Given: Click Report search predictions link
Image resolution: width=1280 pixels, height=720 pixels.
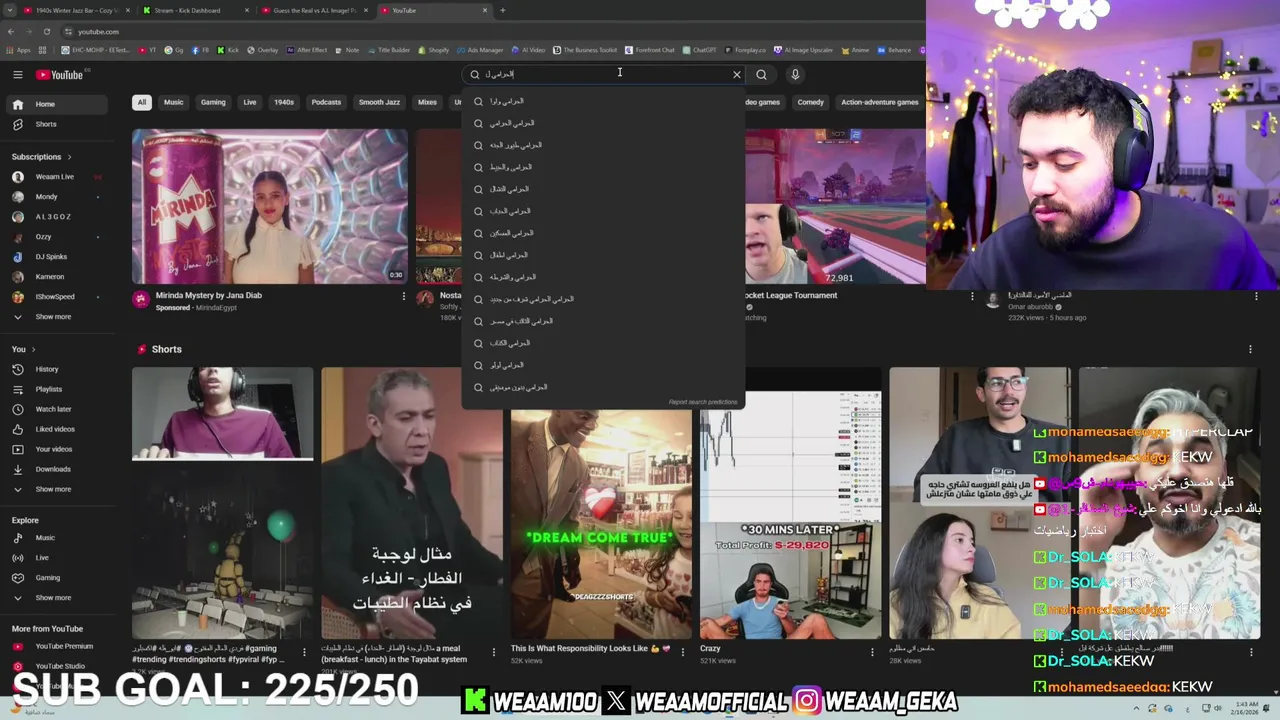Looking at the screenshot, I should tap(703, 402).
